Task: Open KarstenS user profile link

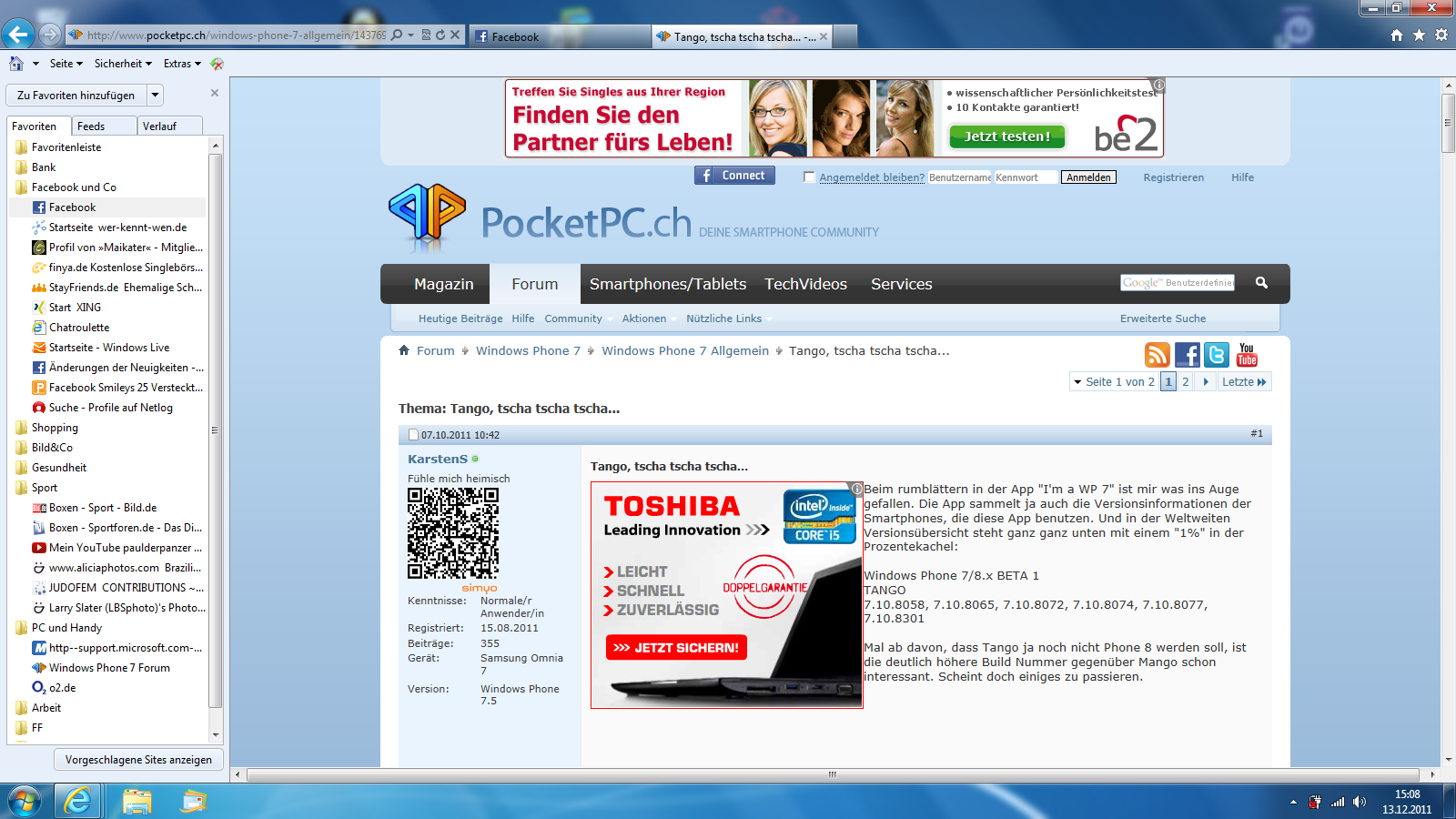Action: [437, 460]
